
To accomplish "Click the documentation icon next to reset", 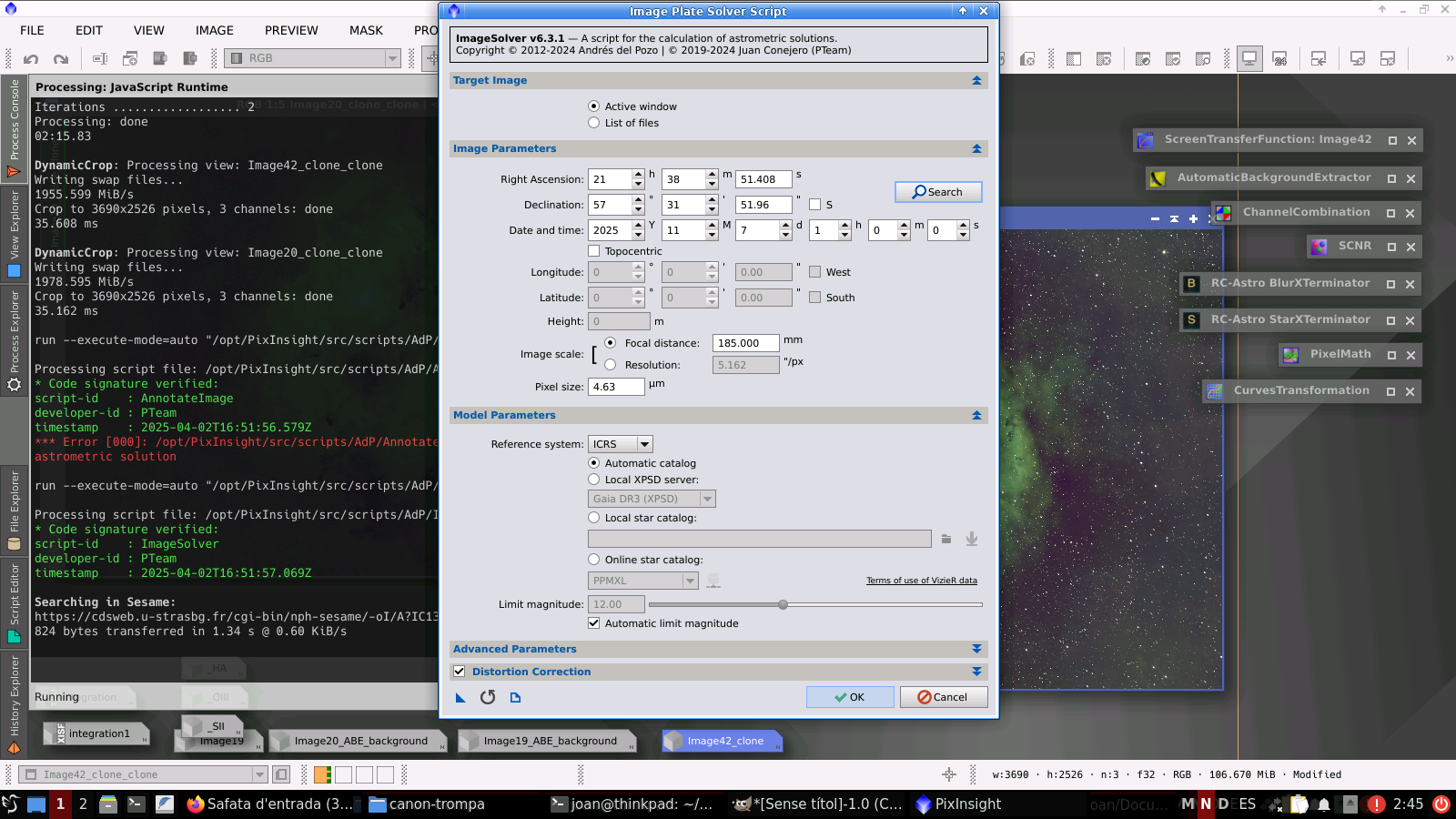I will click(x=516, y=698).
